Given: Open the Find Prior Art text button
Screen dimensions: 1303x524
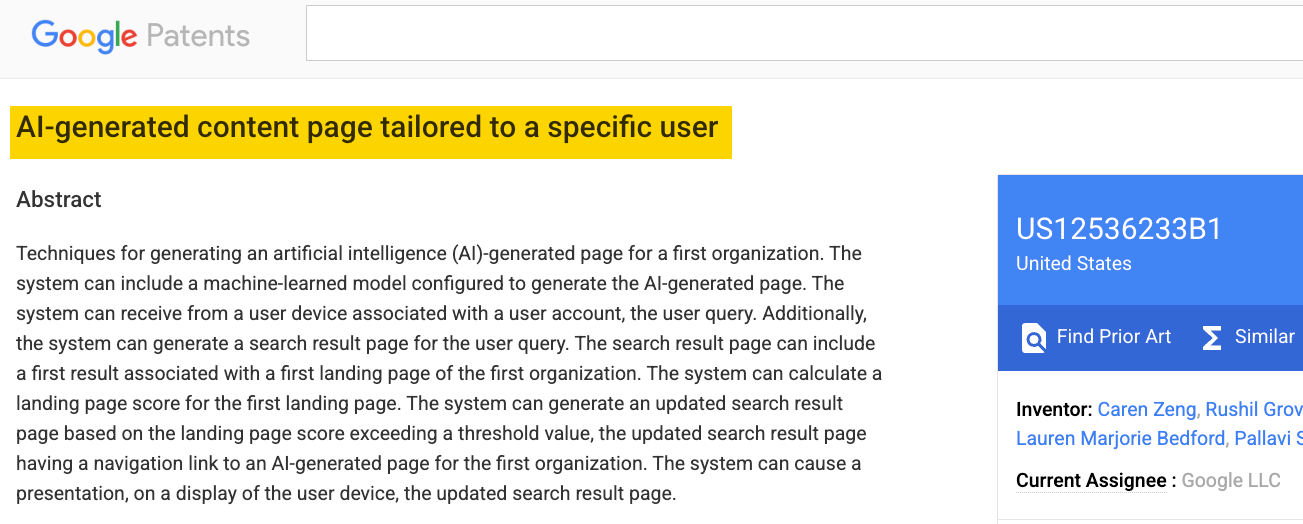Looking at the screenshot, I should coord(1113,337).
